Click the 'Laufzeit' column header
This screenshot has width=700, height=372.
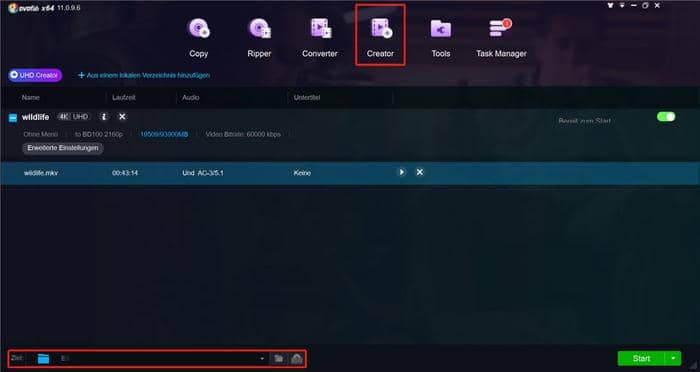[x=124, y=97]
